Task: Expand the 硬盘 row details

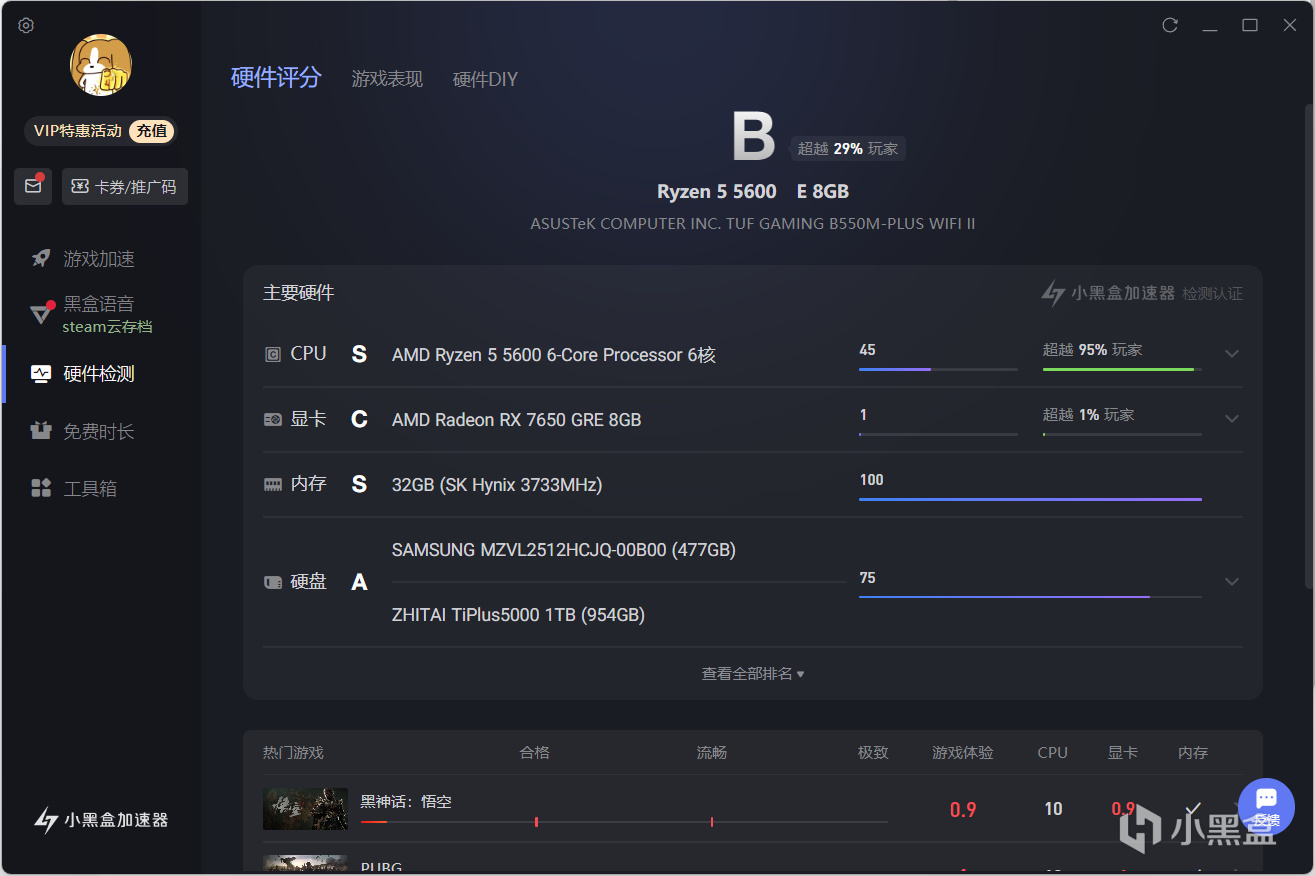Action: [x=1232, y=582]
